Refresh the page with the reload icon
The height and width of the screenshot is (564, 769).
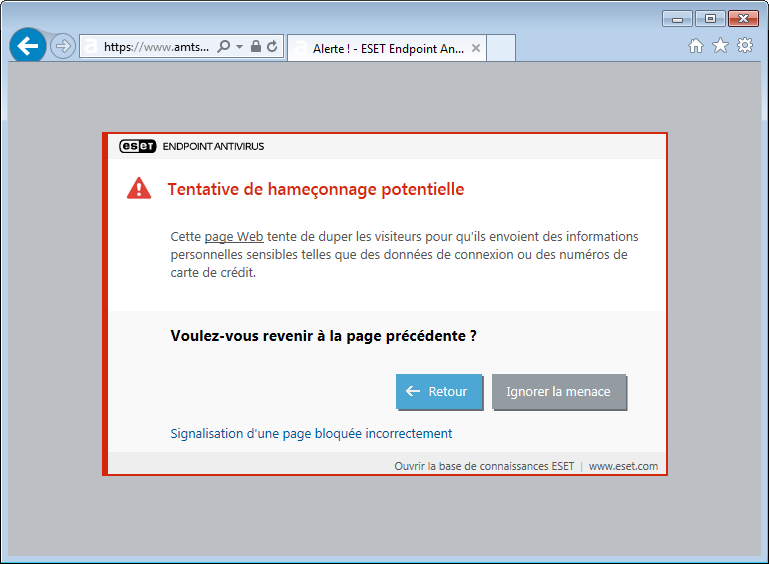(x=272, y=46)
